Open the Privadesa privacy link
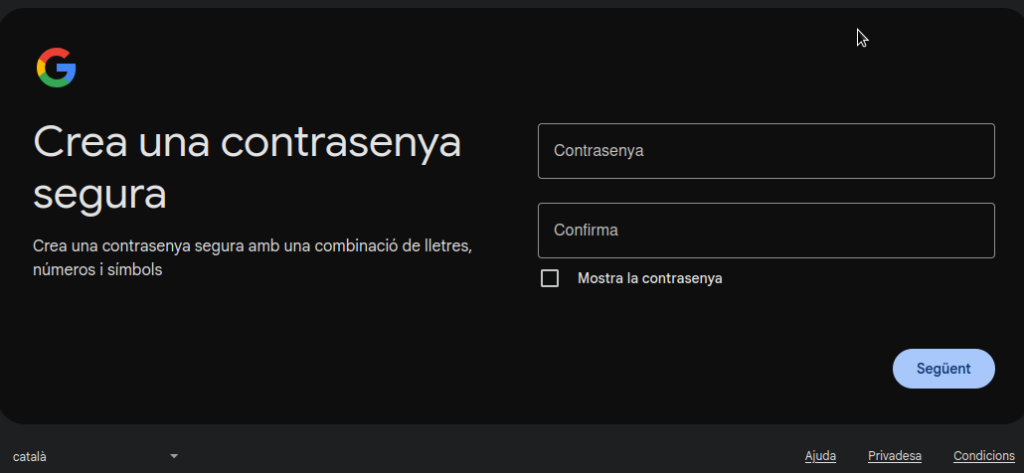 (x=894, y=456)
